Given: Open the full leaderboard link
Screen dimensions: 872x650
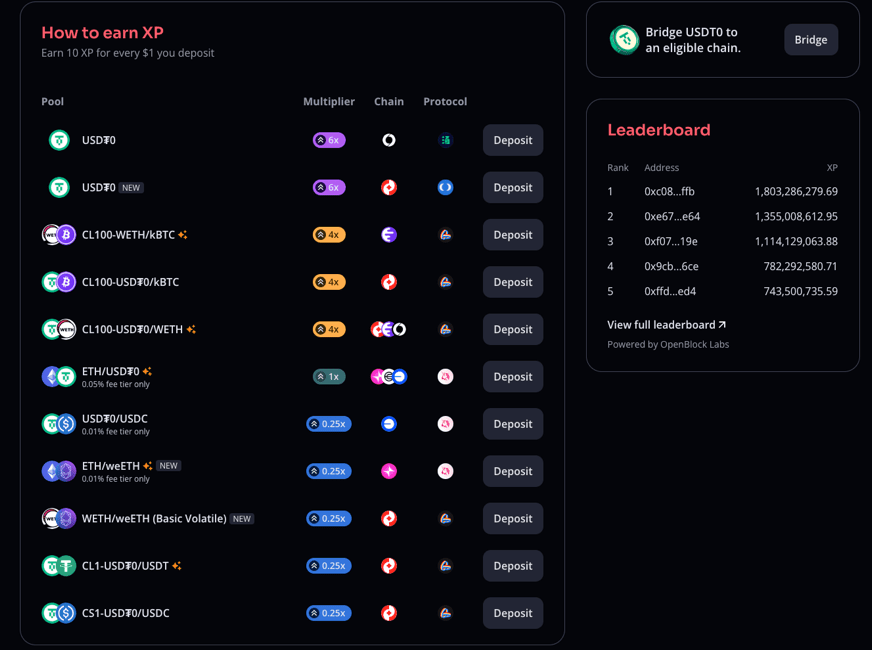Looking at the screenshot, I should [666, 325].
